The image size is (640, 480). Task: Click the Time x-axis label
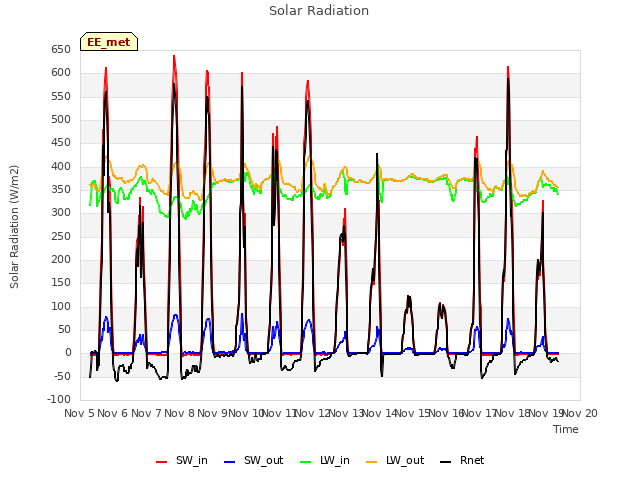coord(566,429)
